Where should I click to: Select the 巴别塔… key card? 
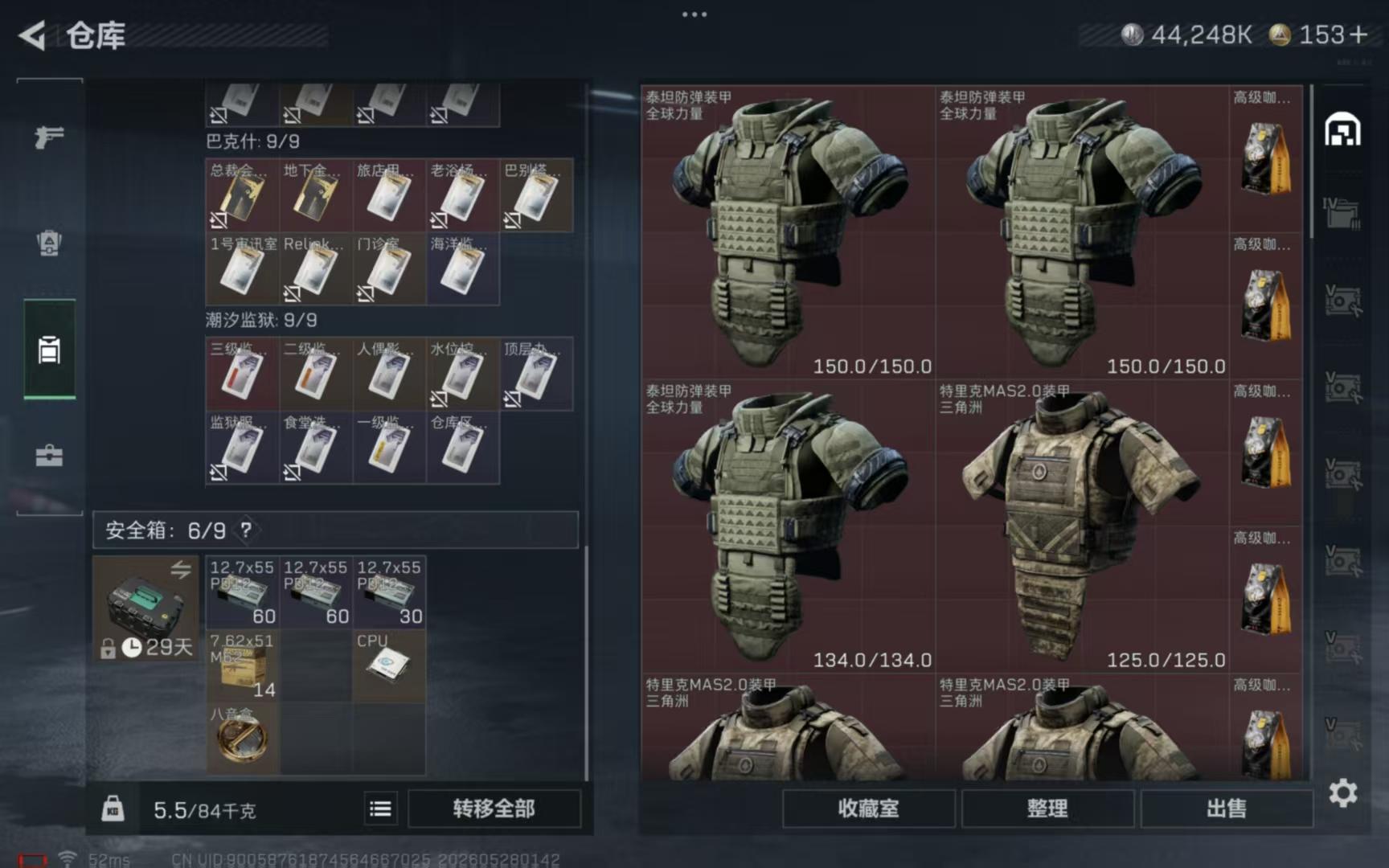point(536,195)
